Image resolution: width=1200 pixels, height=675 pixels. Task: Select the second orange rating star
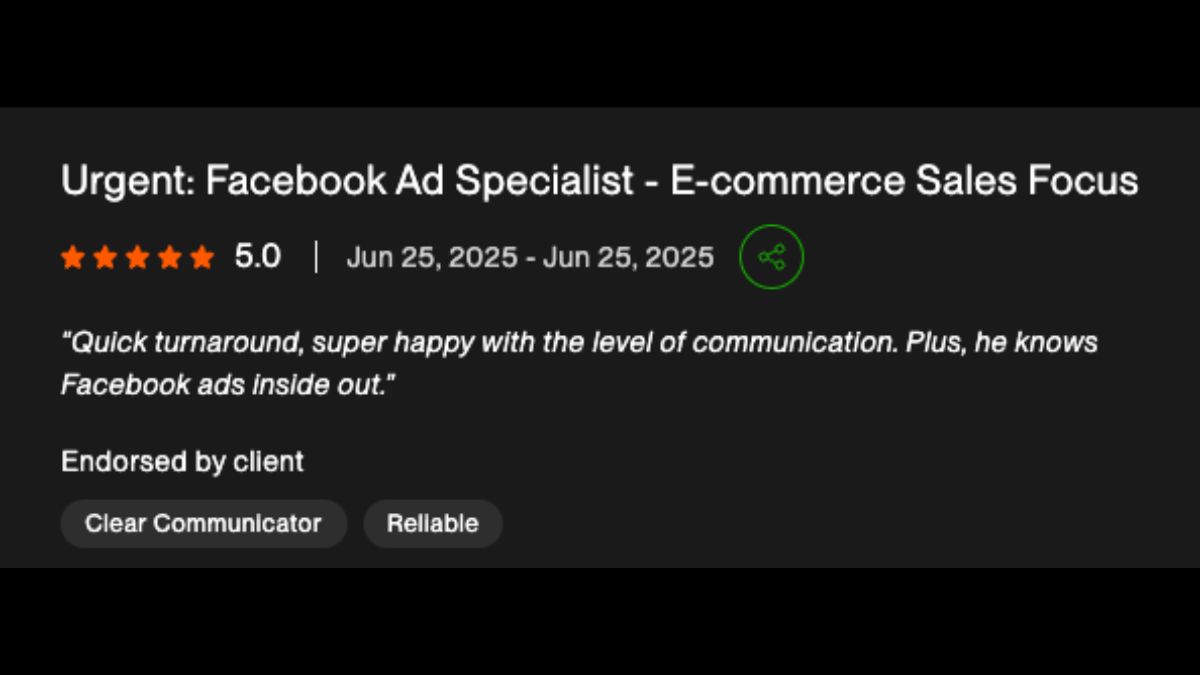coord(105,258)
